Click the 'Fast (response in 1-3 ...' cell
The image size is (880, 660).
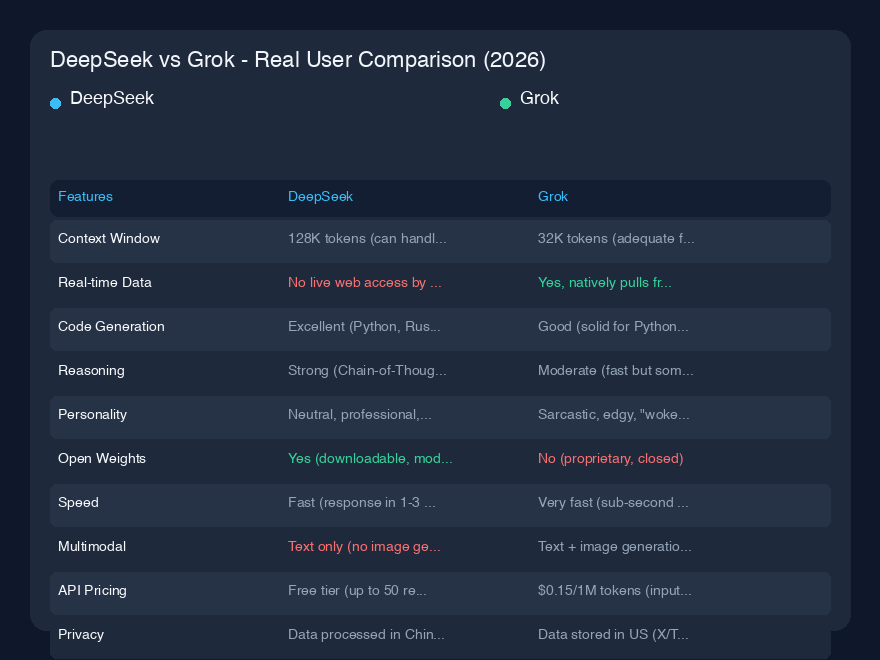click(361, 503)
